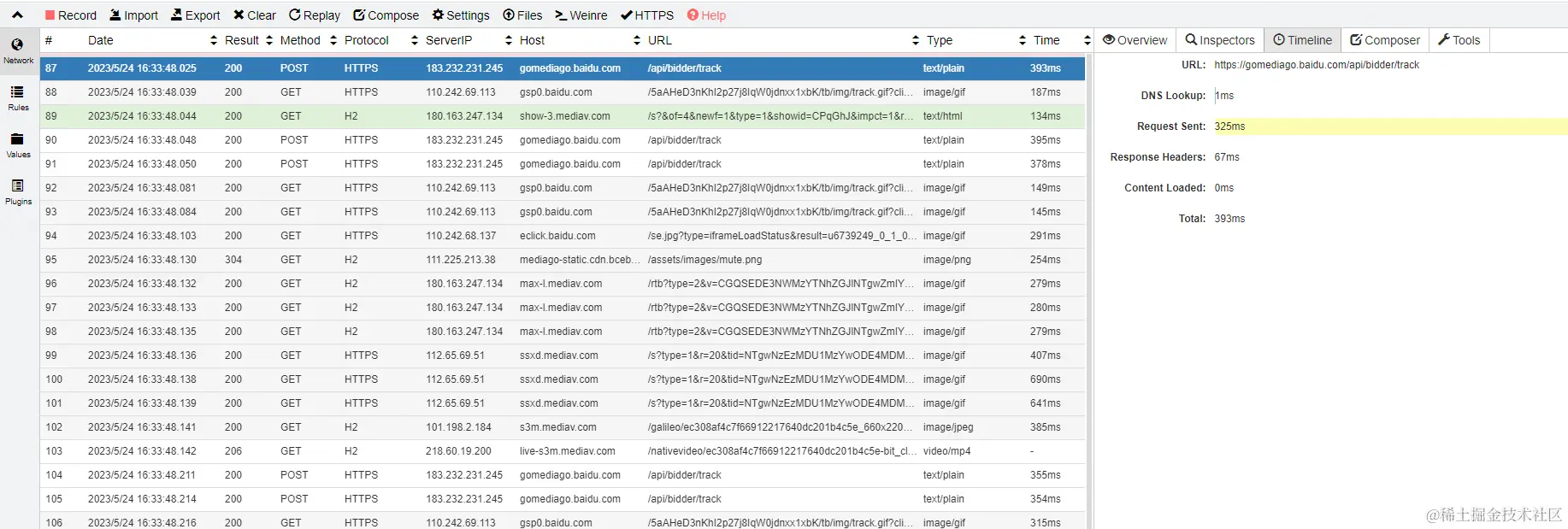Switch to the Composer tab

pos(1385,40)
